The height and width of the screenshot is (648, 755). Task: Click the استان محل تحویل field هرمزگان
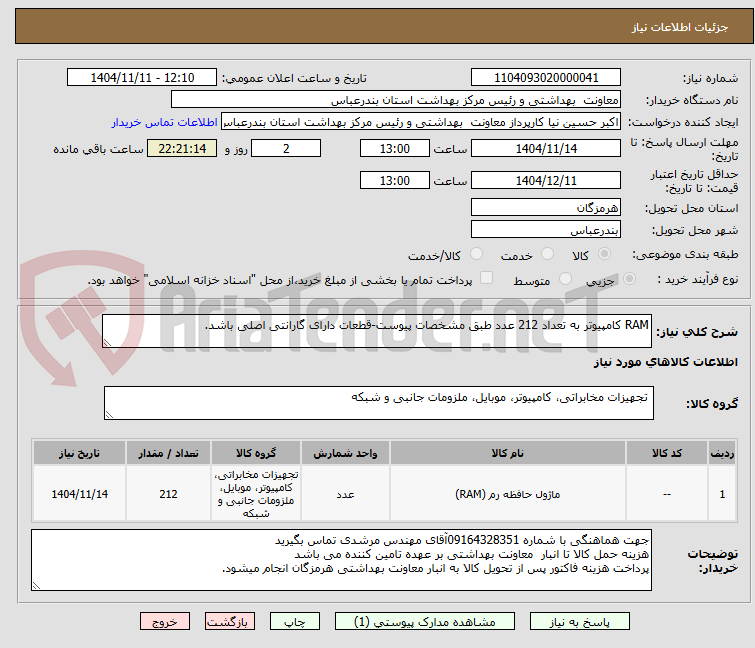(x=546, y=207)
